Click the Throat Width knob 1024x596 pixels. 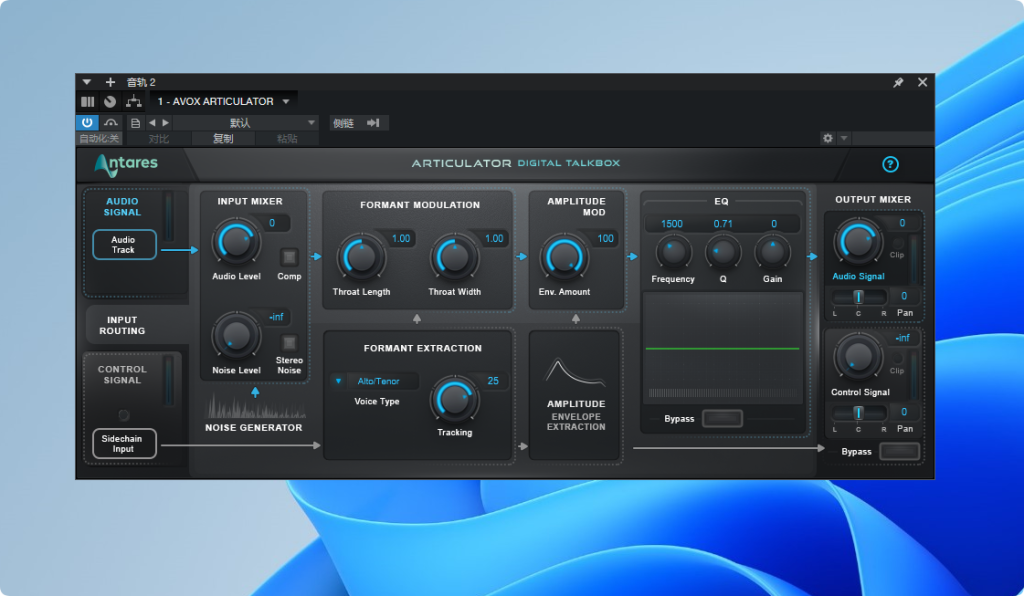[x=454, y=257]
